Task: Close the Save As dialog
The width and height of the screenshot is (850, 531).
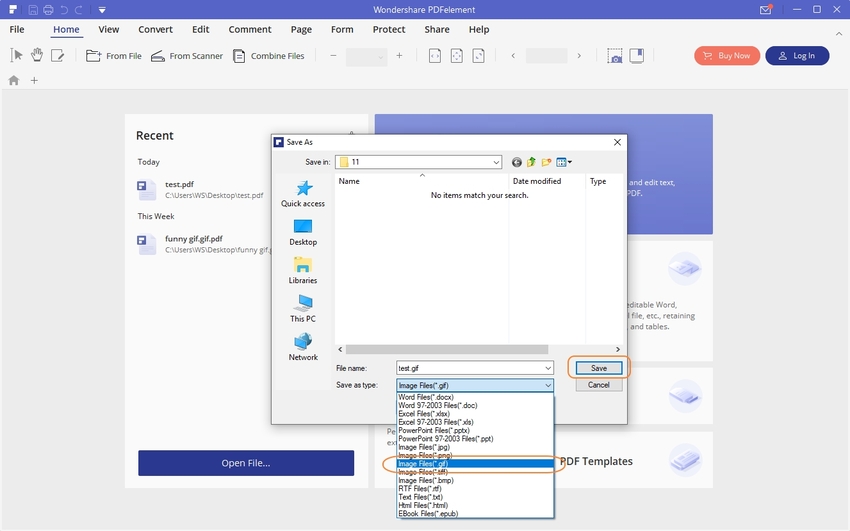Action: point(617,142)
